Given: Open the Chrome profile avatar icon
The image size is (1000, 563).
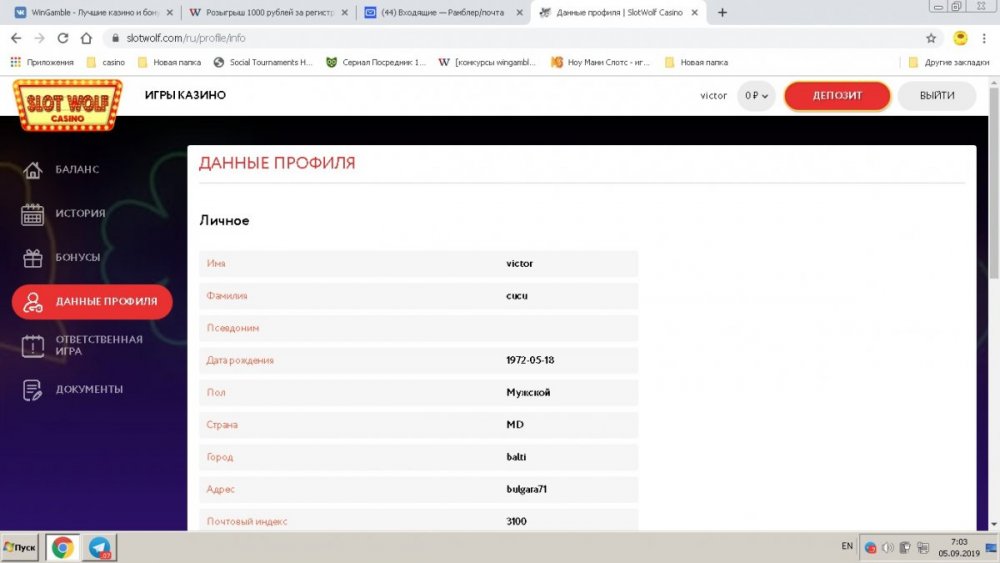Looking at the screenshot, I should pos(960,38).
